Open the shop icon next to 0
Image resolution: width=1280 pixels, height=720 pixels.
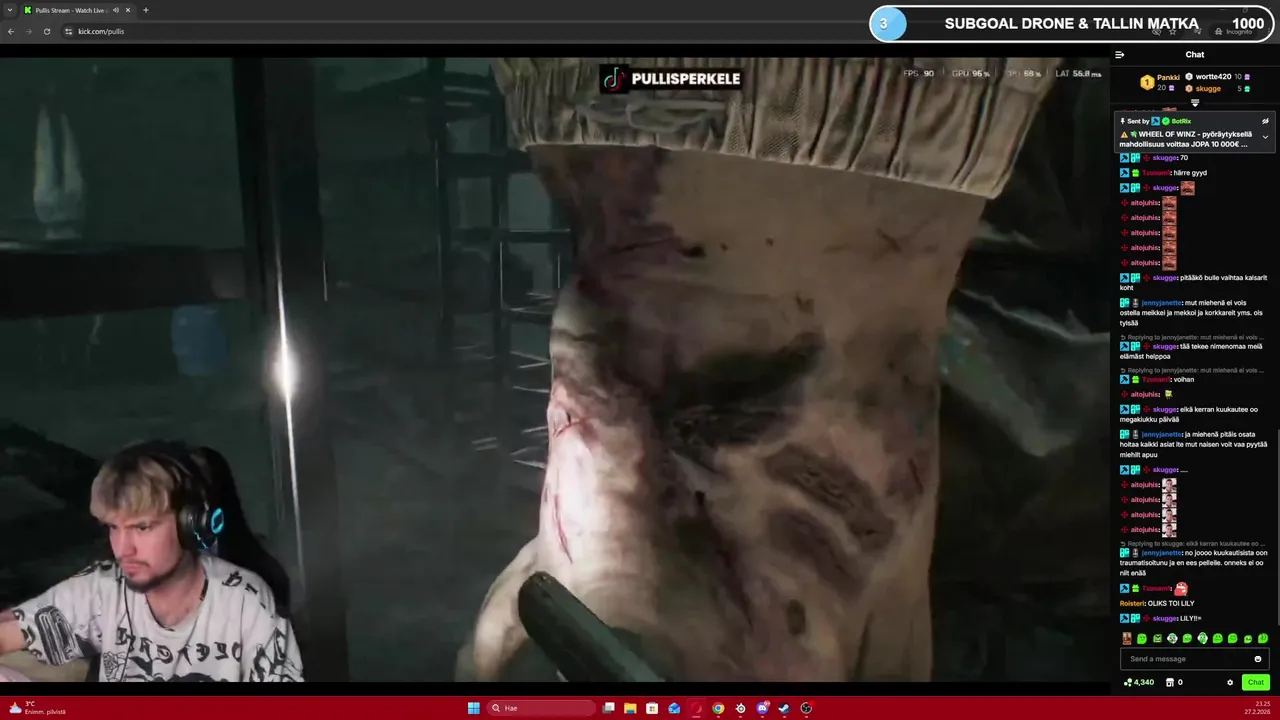pyautogui.click(x=1169, y=682)
